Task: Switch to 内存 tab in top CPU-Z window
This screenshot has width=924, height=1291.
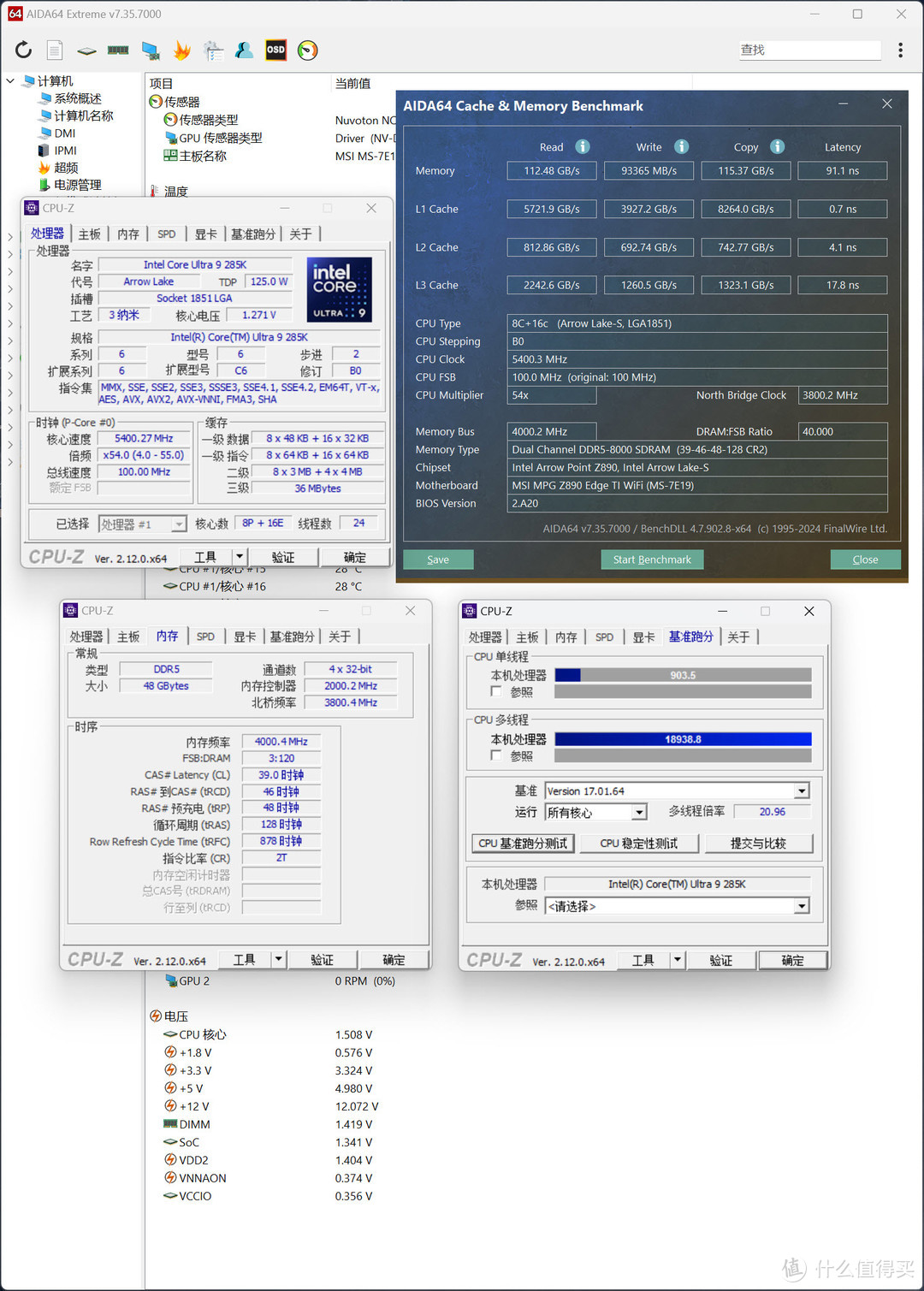Action: [x=128, y=234]
